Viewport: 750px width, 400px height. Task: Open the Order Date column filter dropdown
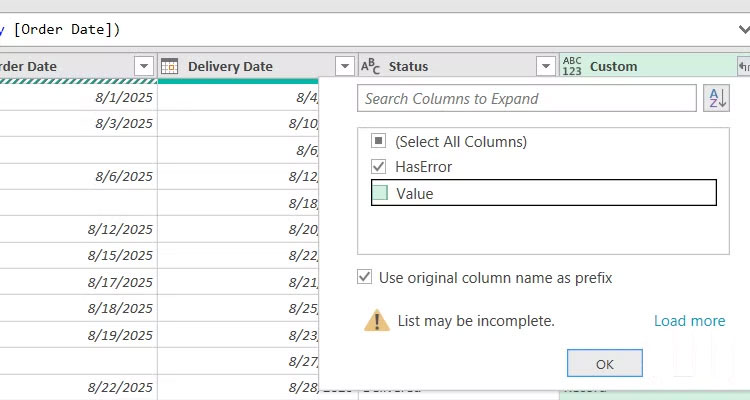point(144,66)
